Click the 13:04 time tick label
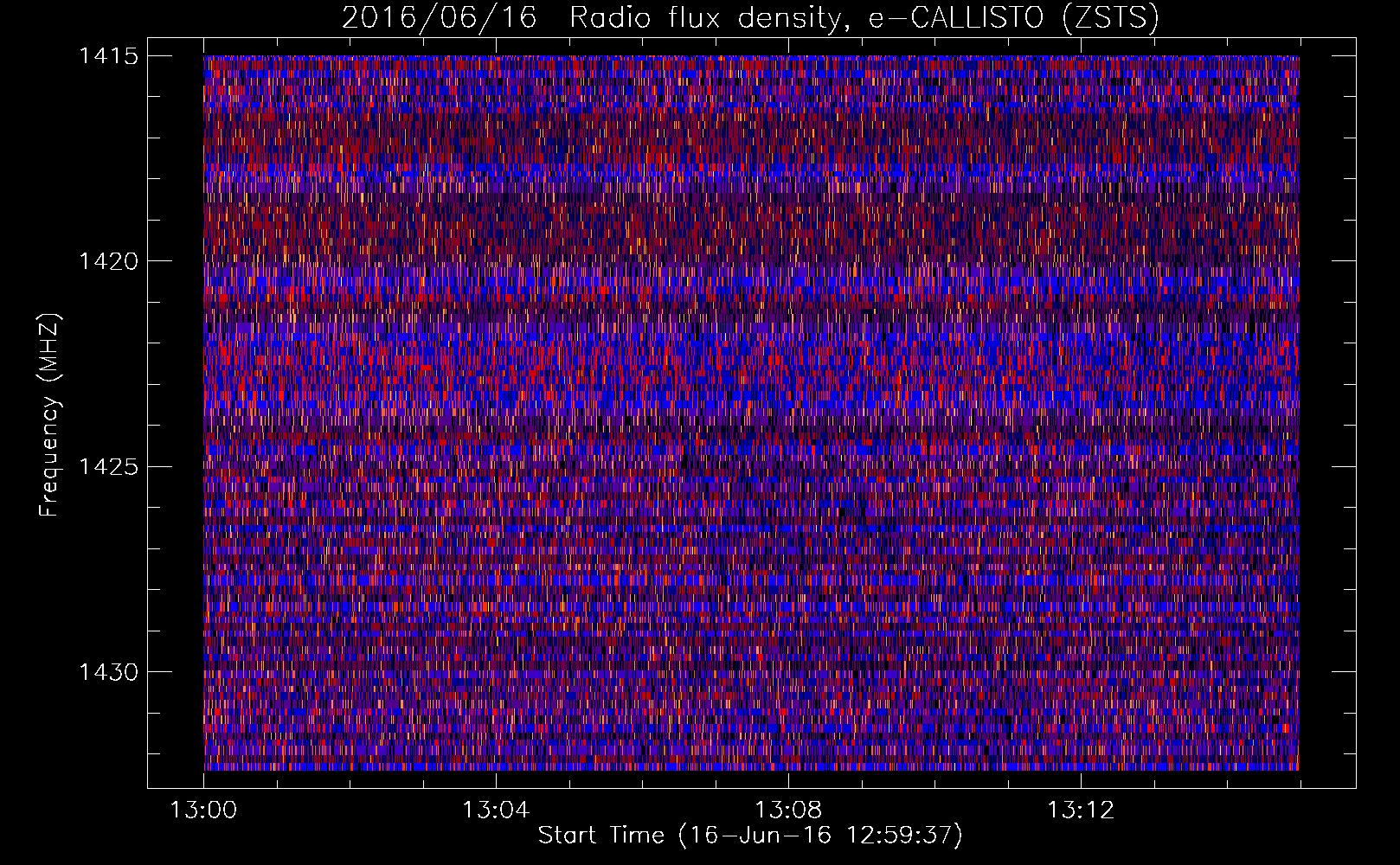 click(x=496, y=811)
